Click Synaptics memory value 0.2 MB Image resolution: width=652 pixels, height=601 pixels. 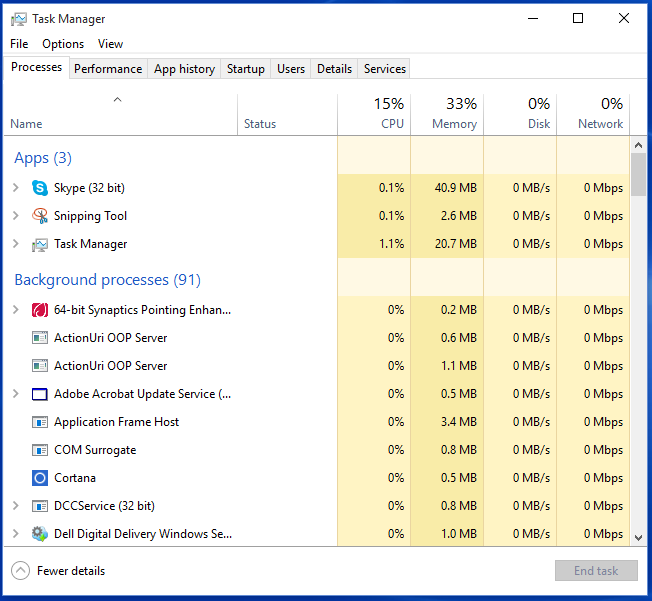pyautogui.click(x=459, y=310)
